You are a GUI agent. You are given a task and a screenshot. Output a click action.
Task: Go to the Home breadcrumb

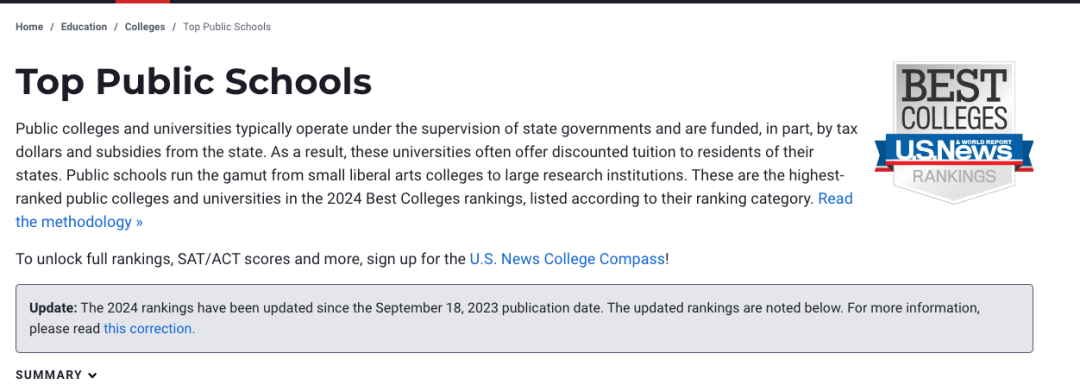(29, 27)
